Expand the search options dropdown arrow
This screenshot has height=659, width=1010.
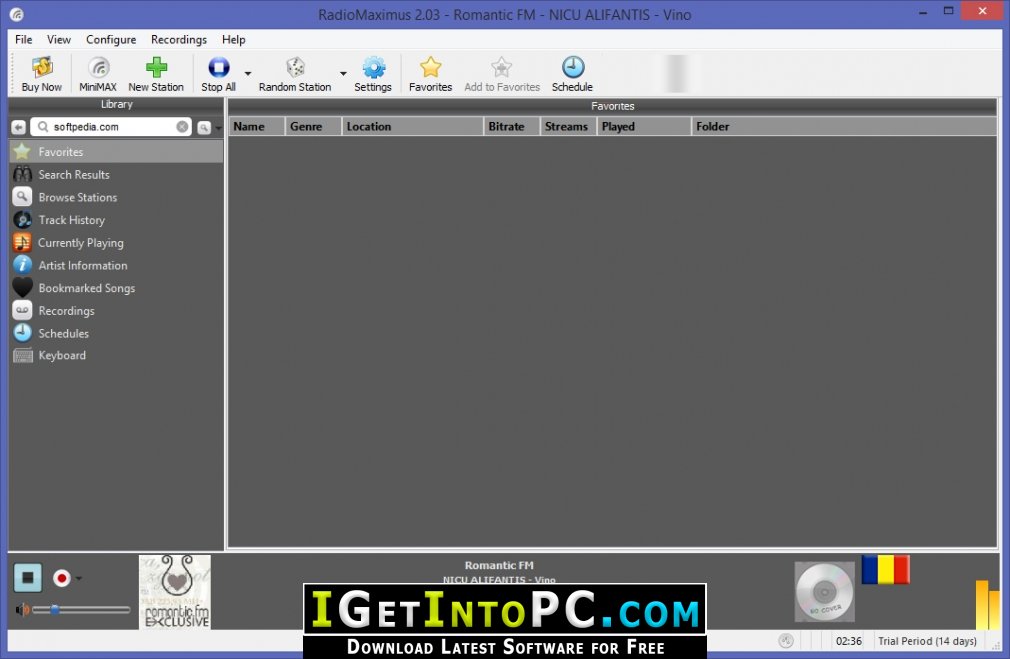(x=218, y=128)
